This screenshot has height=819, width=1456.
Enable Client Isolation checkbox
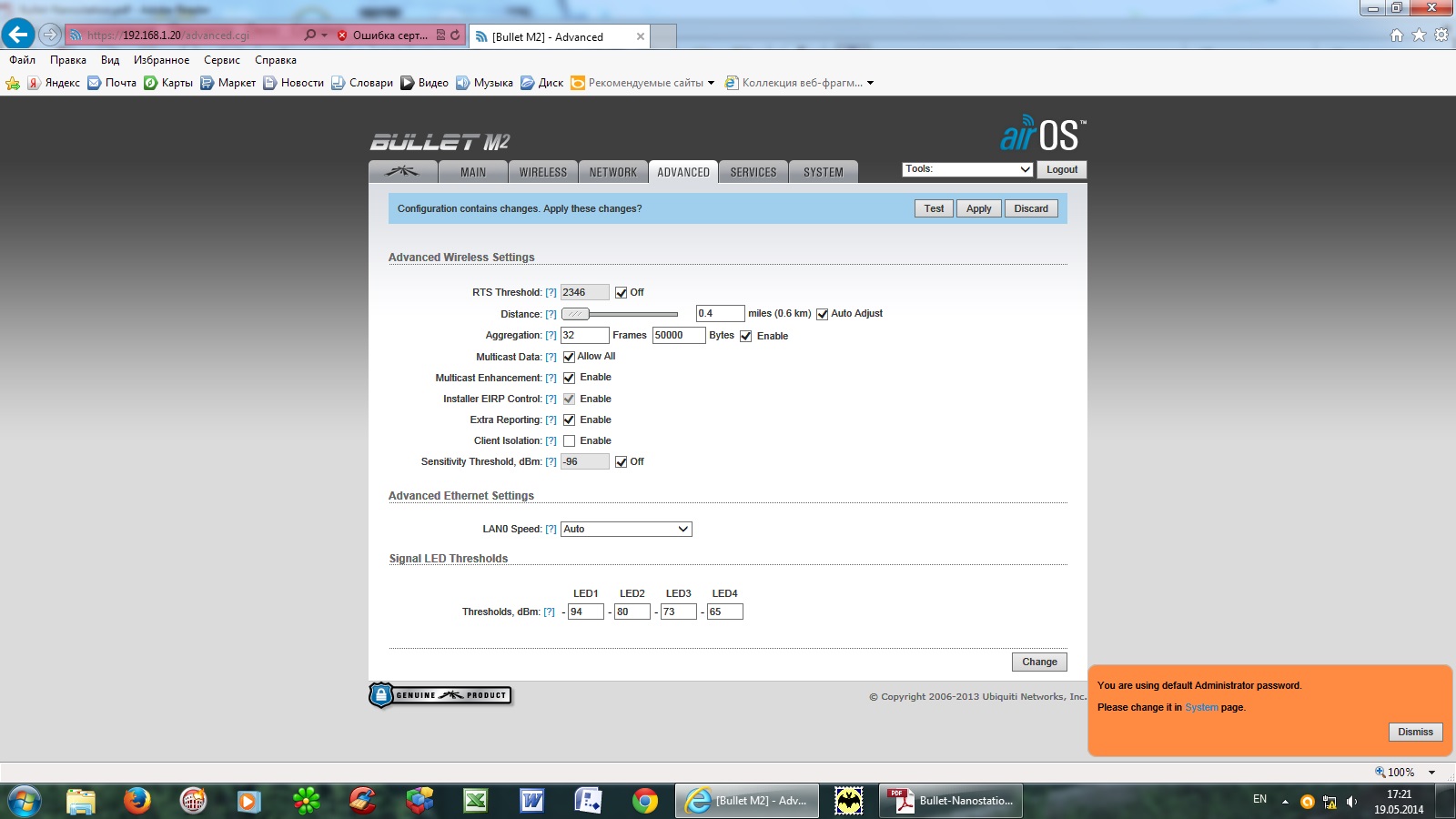pos(569,440)
